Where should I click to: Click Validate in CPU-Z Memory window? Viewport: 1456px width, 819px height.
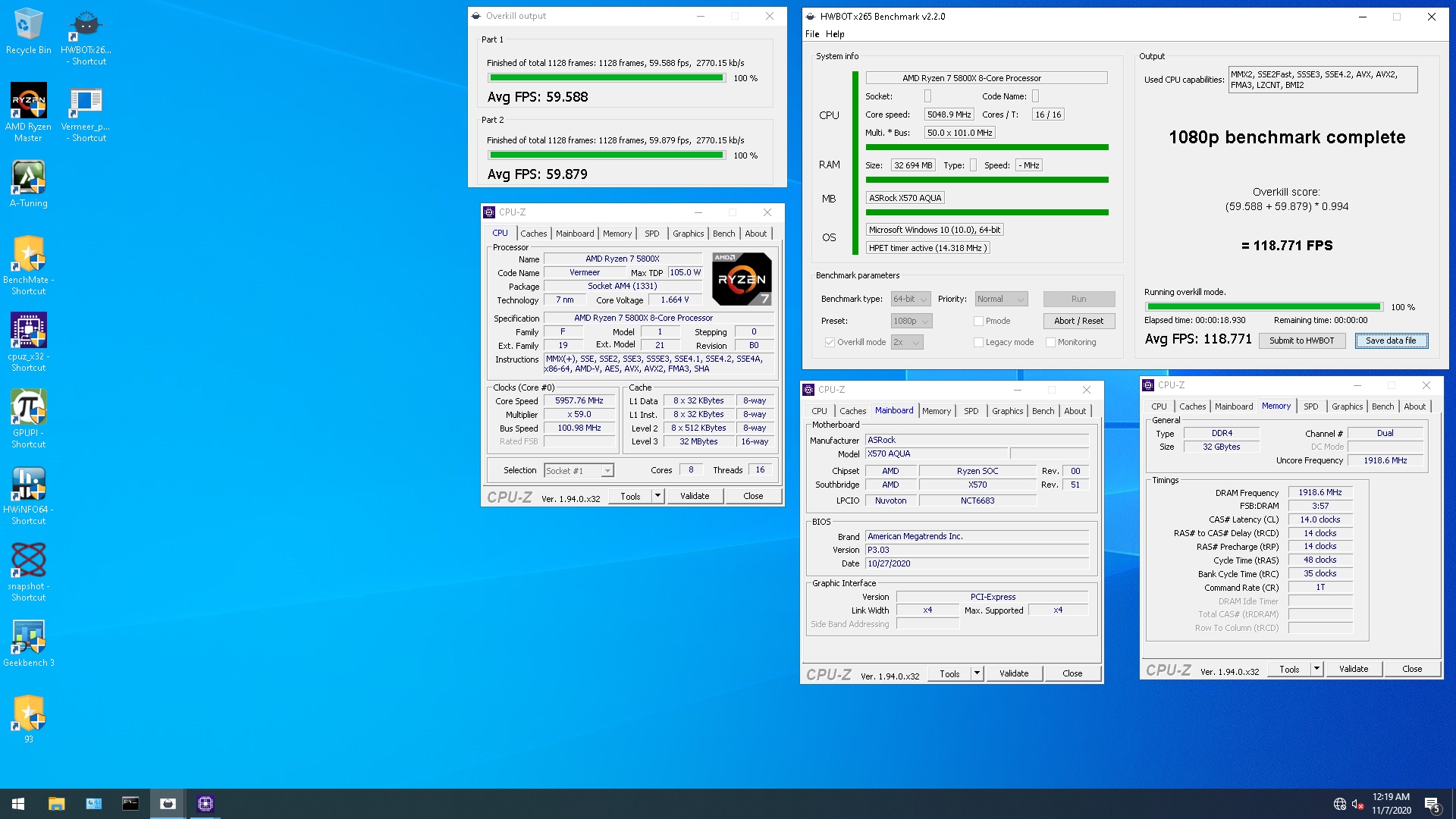point(1354,669)
